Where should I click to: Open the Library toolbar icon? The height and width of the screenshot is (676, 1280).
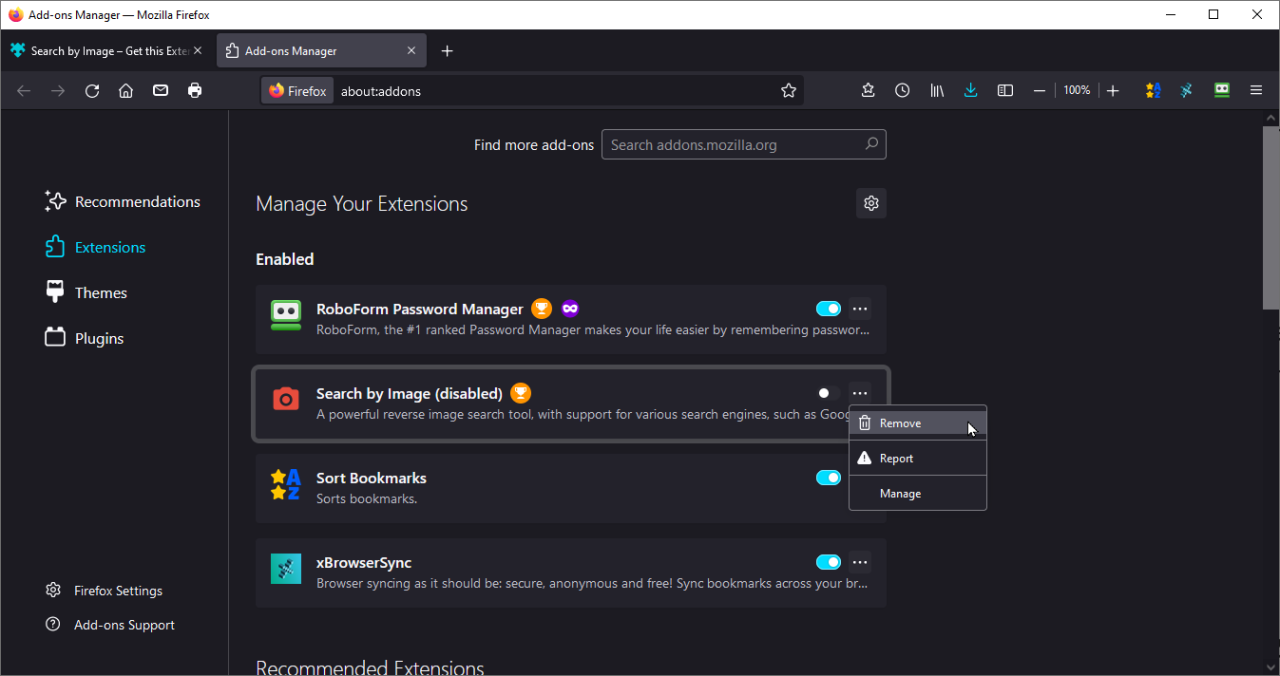tap(936, 90)
